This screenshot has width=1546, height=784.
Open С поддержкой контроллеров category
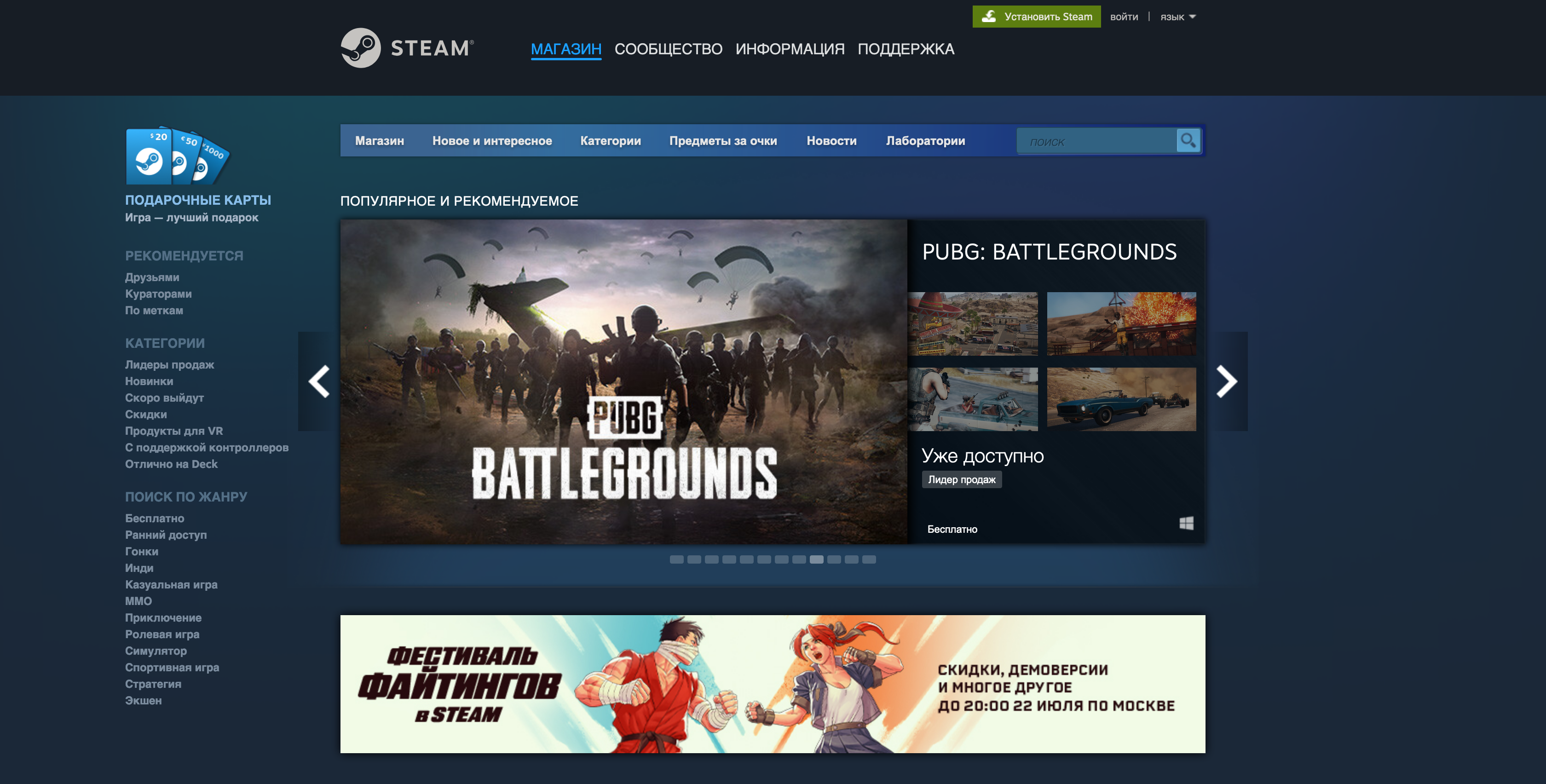[207, 447]
